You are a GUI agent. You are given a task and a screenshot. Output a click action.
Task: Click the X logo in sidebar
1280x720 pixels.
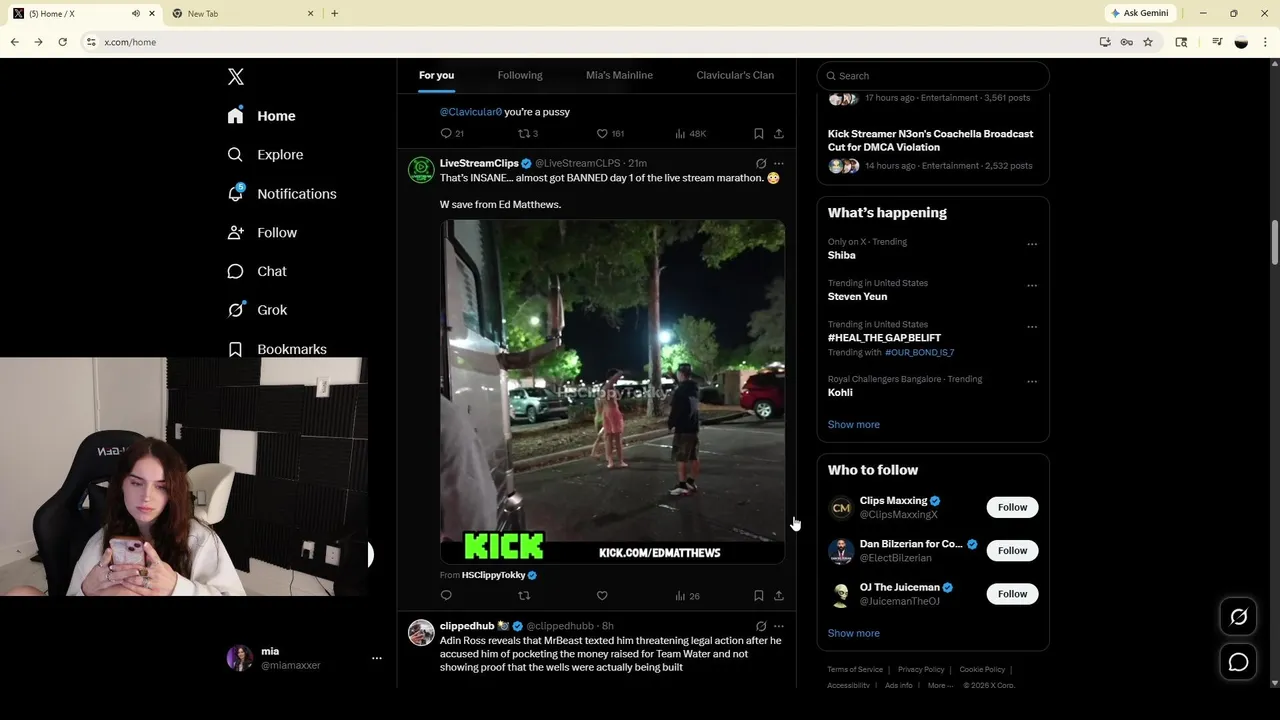click(236, 77)
